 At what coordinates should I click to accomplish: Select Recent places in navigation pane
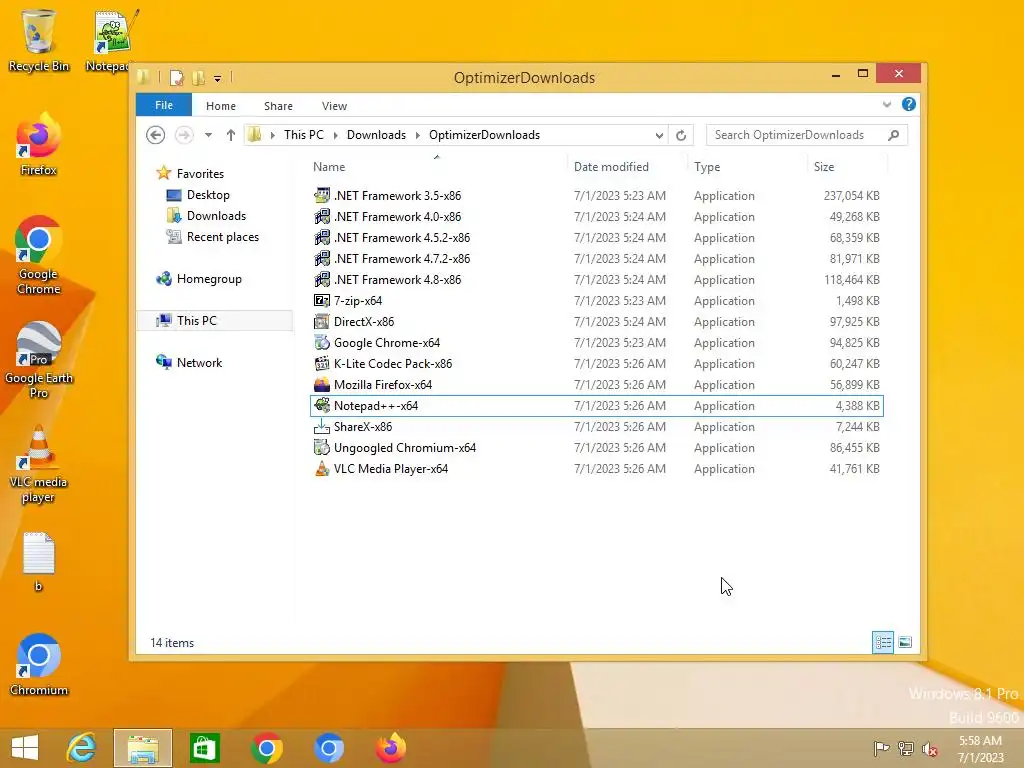pyautogui.click(x=222, y=236)
